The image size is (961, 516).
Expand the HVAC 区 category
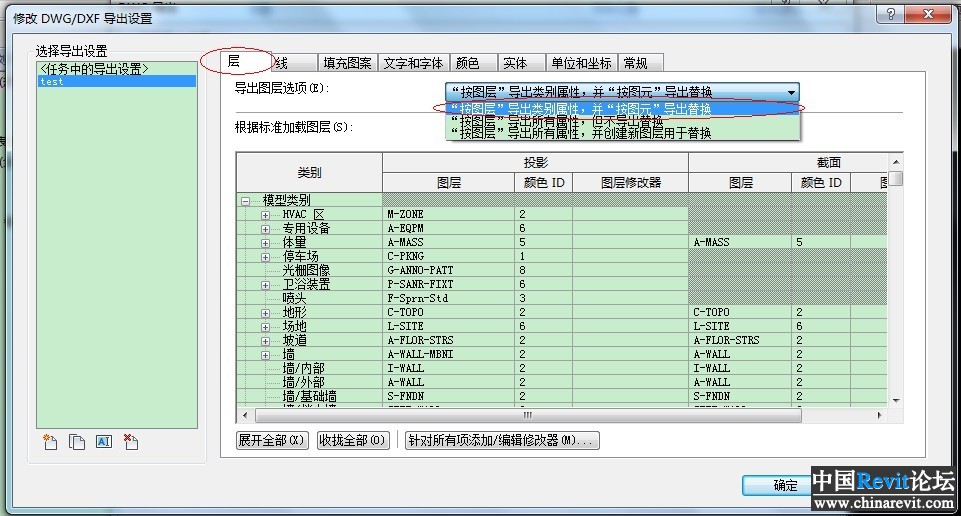pos(265,215)
